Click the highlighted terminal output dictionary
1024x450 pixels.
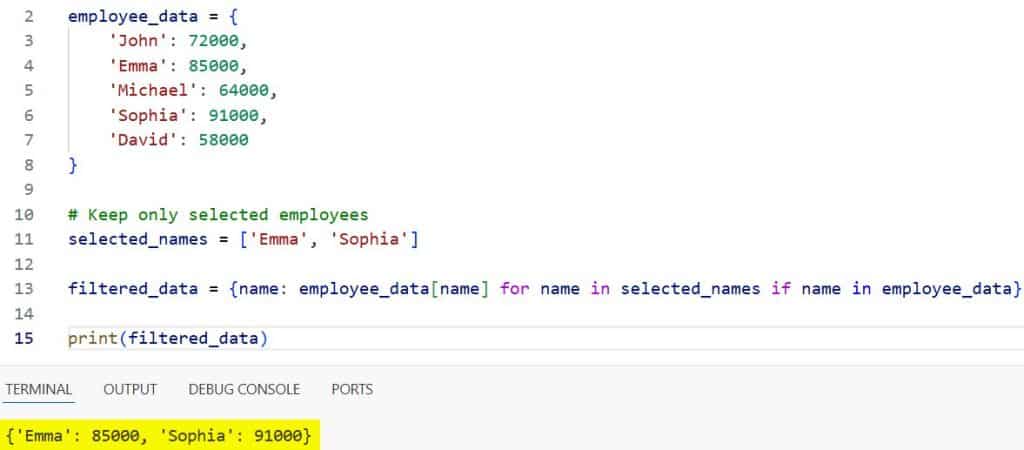[x=160, y=436]
